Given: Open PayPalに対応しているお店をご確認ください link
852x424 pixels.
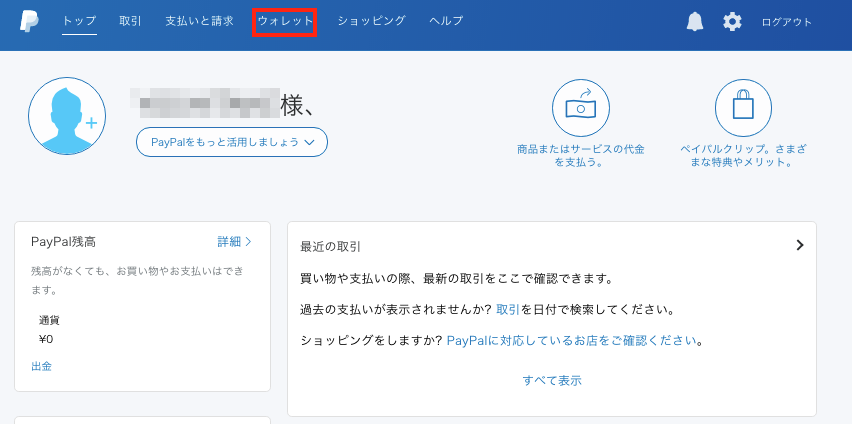Looking at the screenshot, I should coord(572,341).
